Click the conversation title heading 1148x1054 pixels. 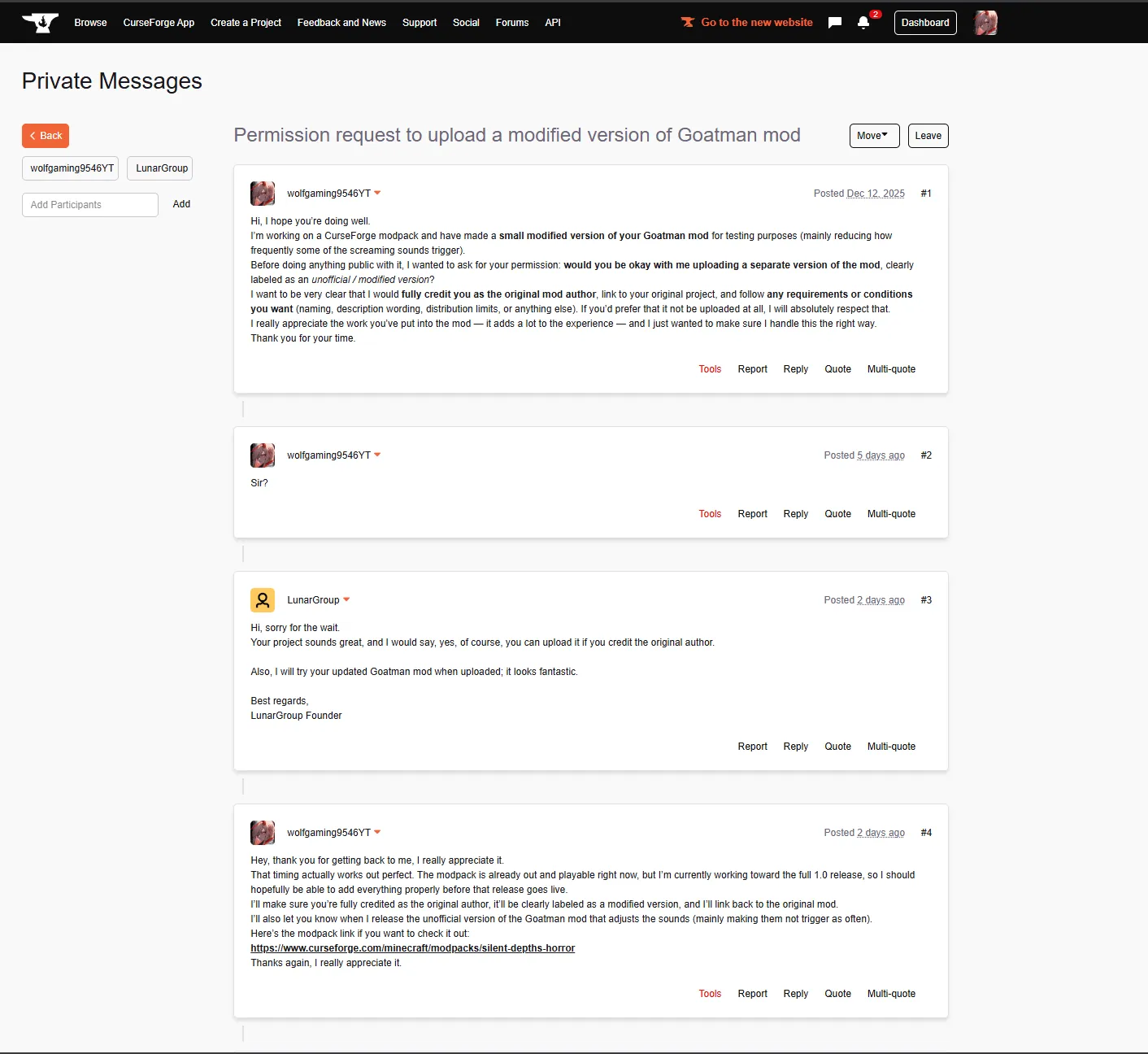(517, 135)
